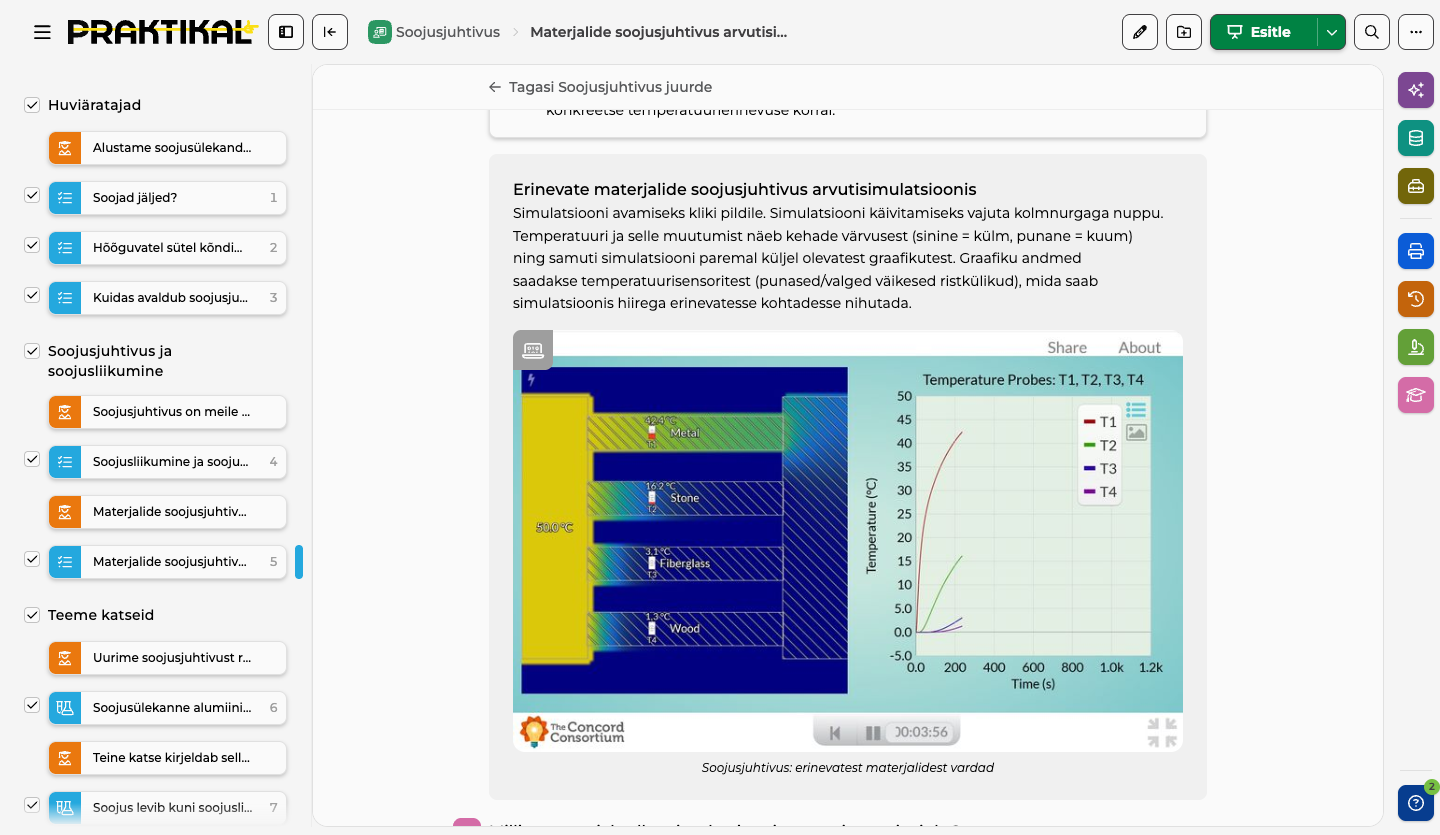Viewport: 1440px width, 835px height.
Task: Pause the simulation playback
Action: [872, 732]
